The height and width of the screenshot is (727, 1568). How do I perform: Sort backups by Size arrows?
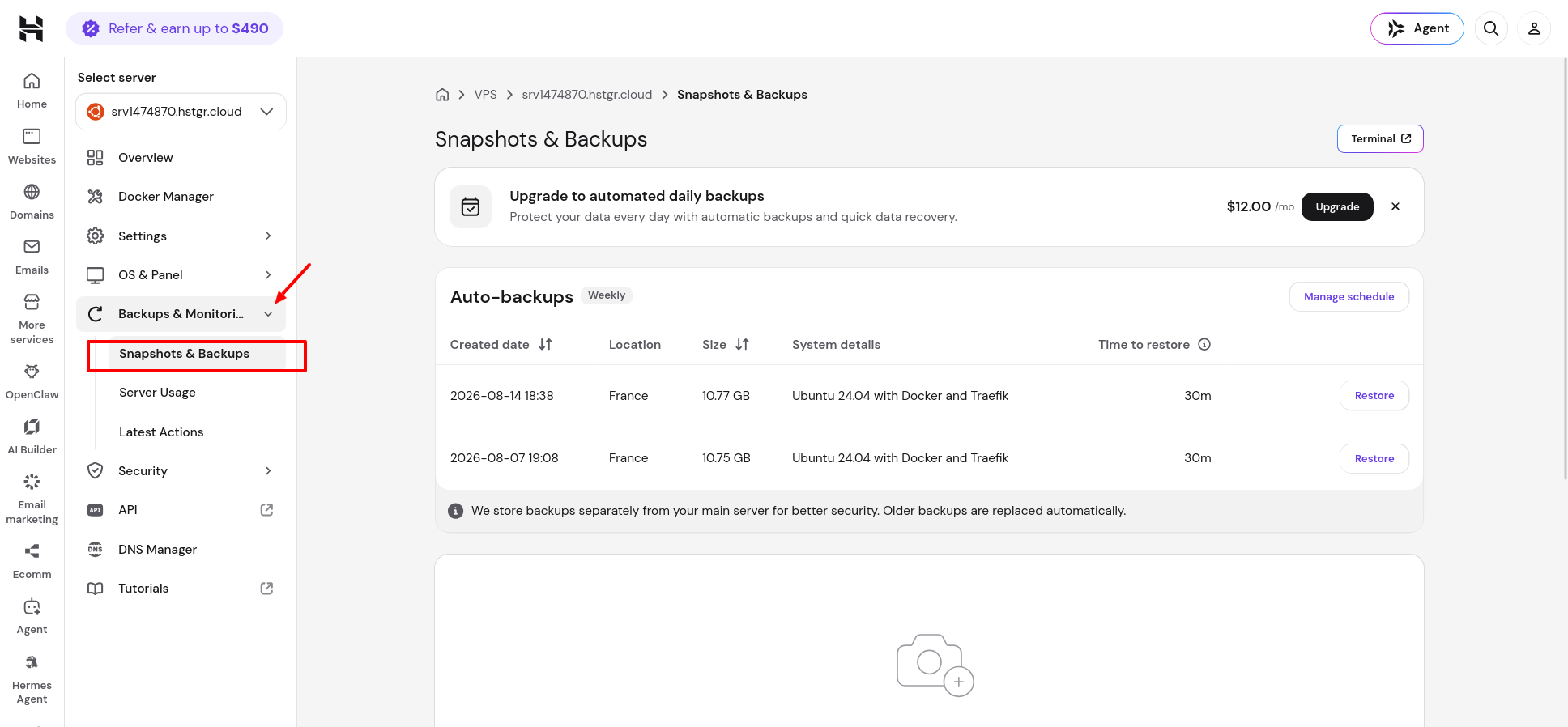pyautogui.click(x=742, y=345)
